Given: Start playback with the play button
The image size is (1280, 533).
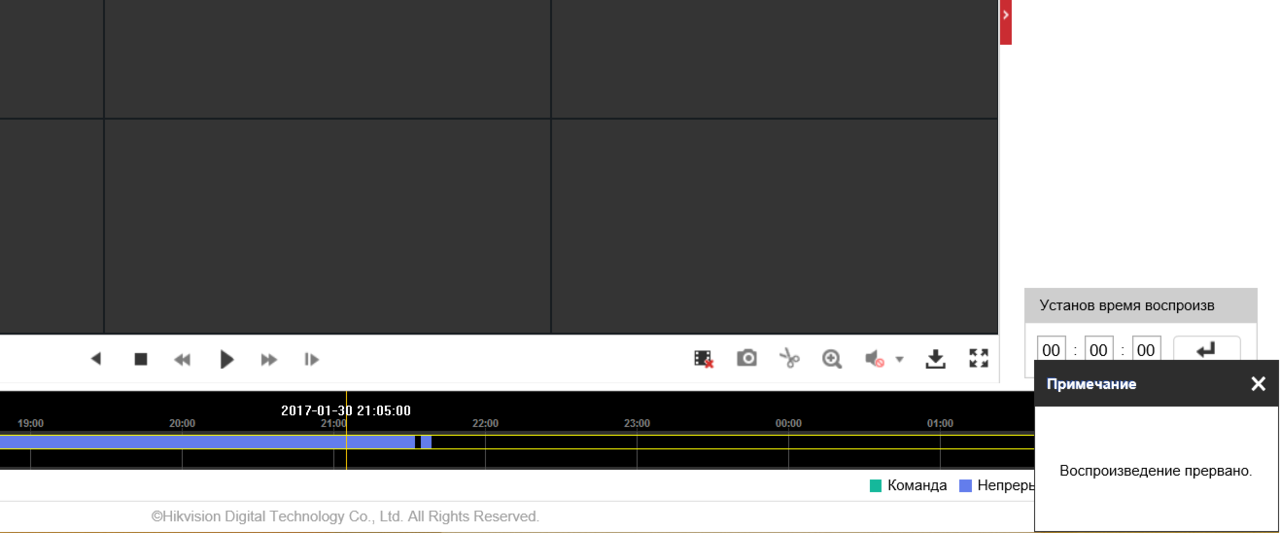Looking at the screenshot, I should pyautogui.click(x=226, y=359).
